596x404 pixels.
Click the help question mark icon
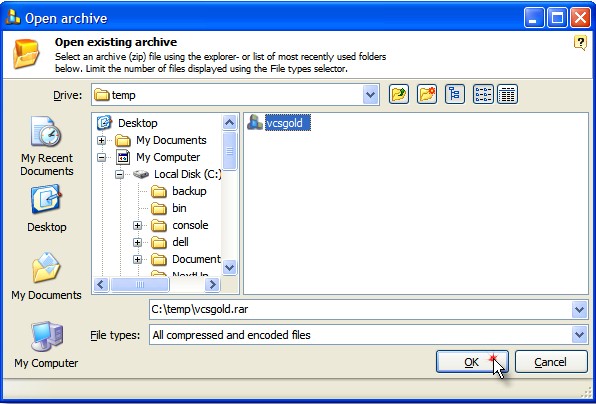[x=580, y=43]
